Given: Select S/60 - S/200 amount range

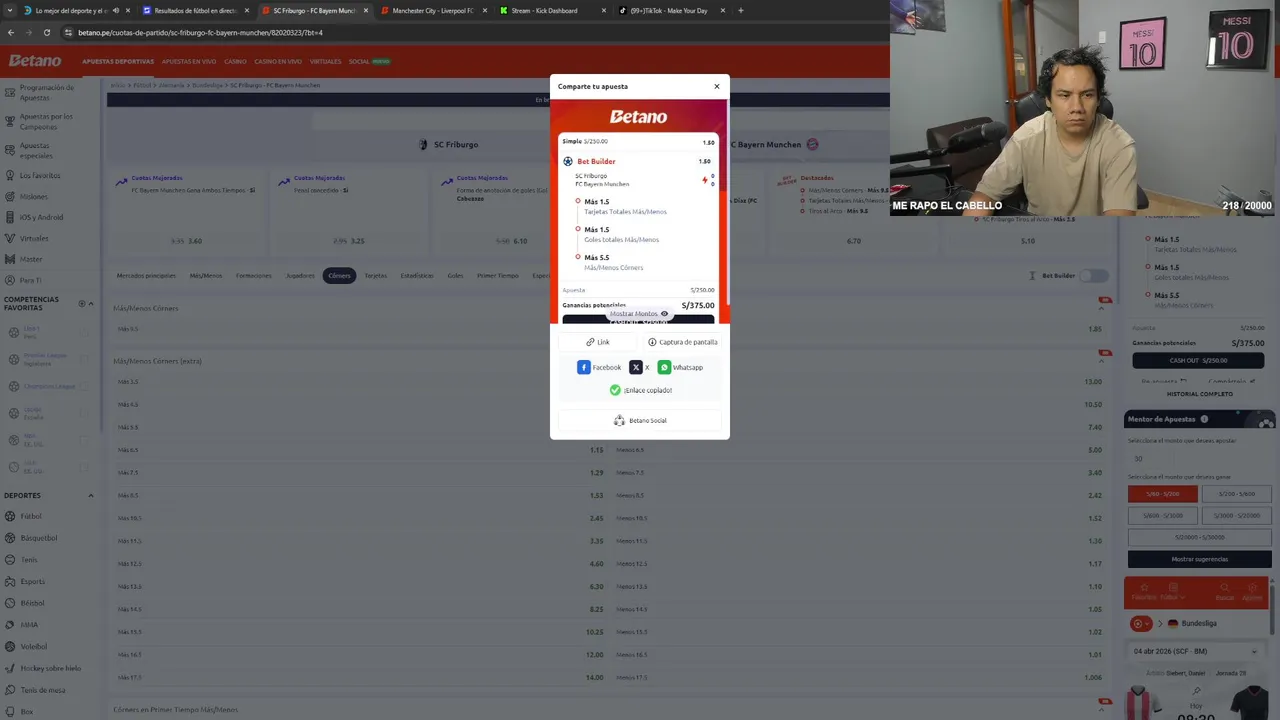Looking at the screenshot, I should [x=1163, y=494].
